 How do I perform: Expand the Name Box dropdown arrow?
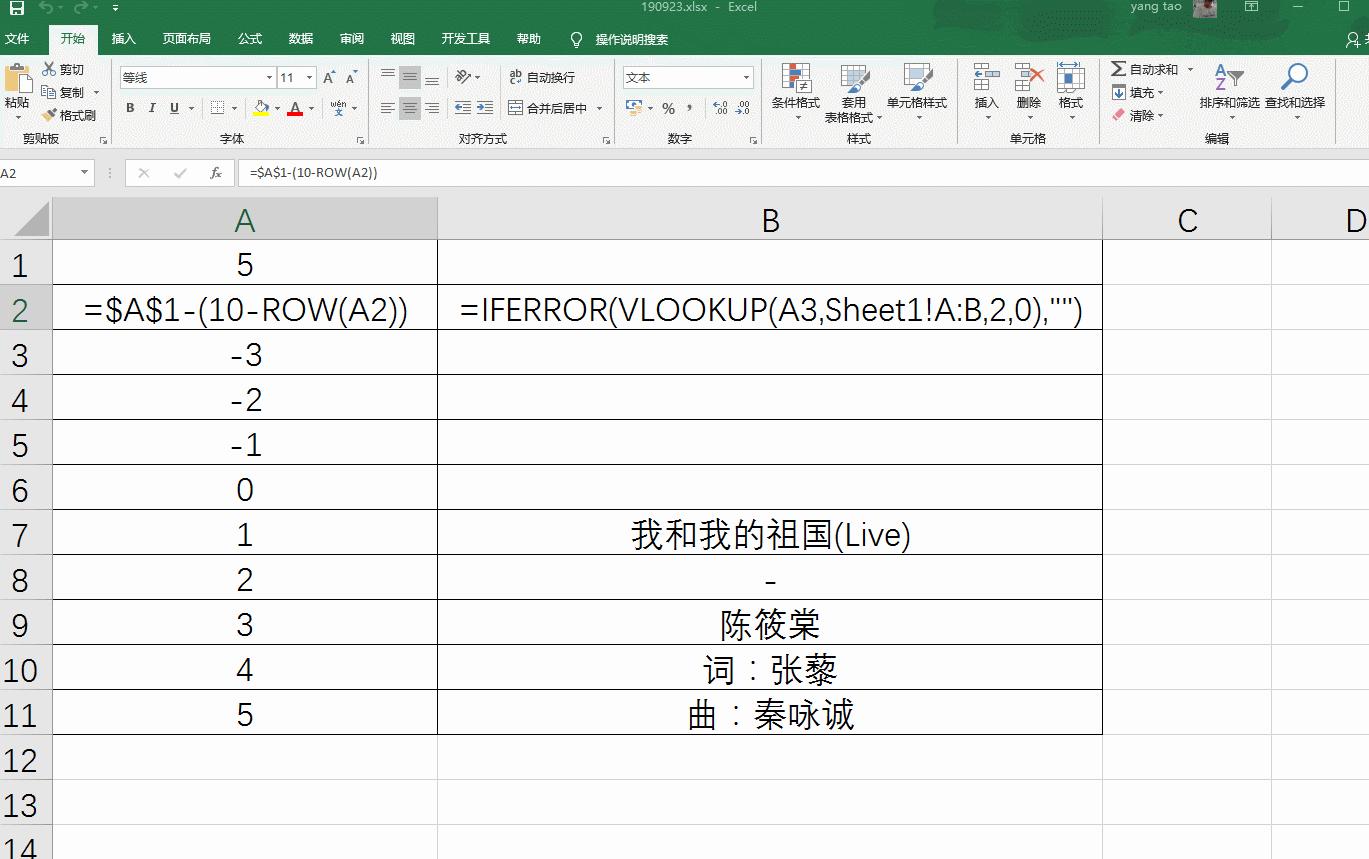[85, 173]
